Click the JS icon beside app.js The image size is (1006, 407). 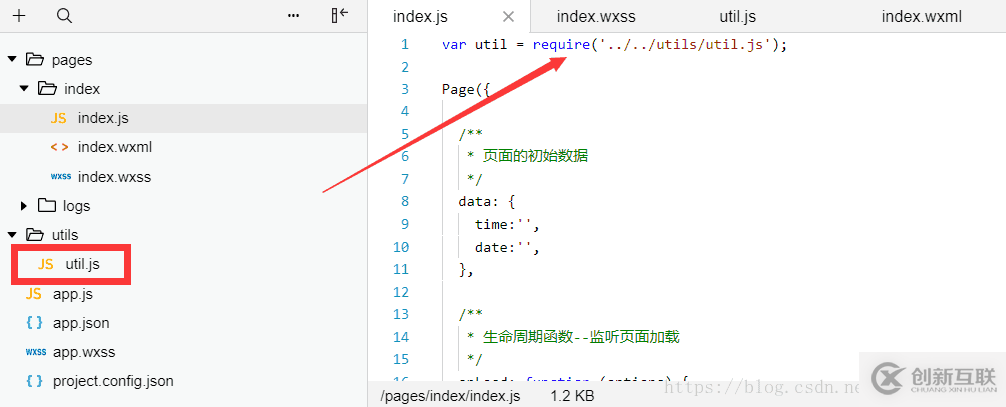tap(33, 294)
